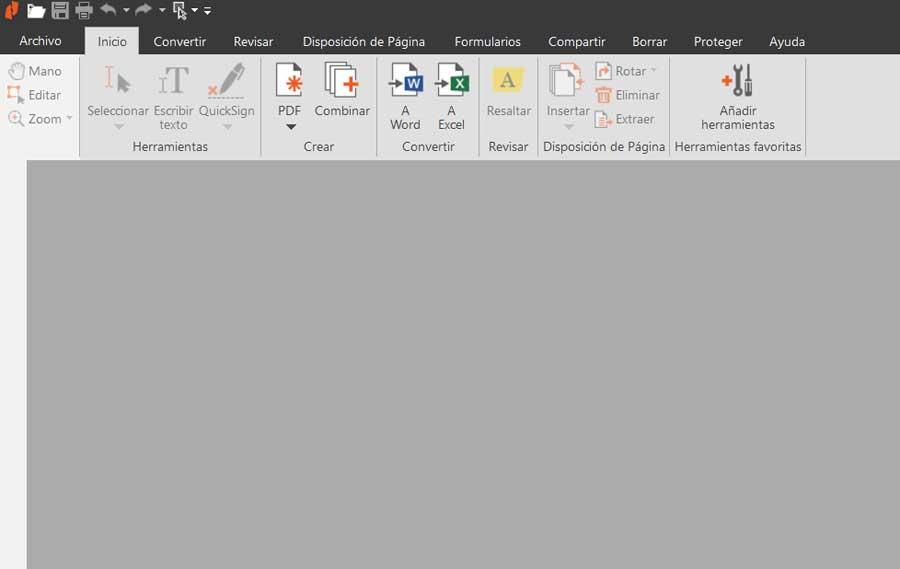Pick the Seleccionar text cursor tool

click(x=118, y=90)
